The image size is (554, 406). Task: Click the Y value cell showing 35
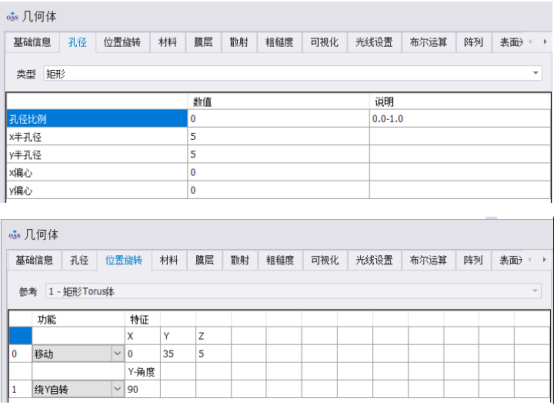pyautogui.click(x=178, y=353)
